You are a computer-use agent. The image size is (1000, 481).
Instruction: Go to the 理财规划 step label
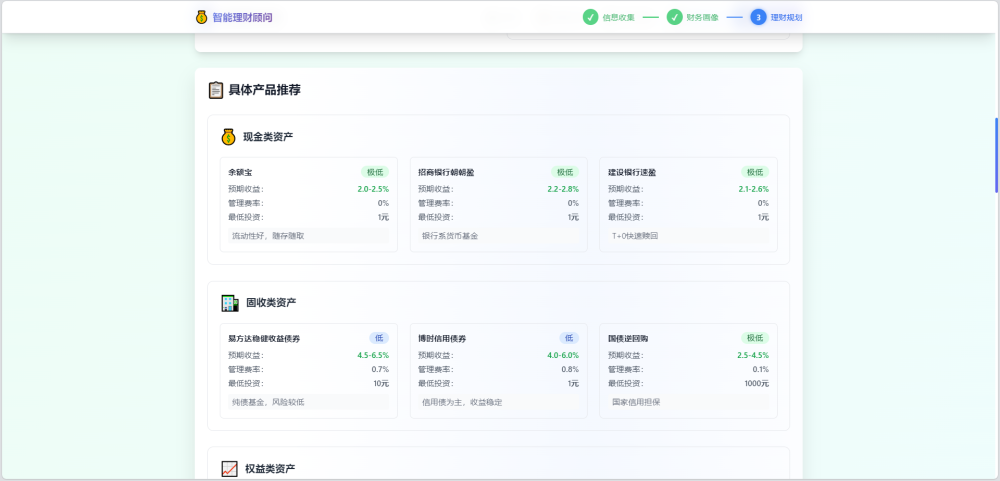pos(786,18)
